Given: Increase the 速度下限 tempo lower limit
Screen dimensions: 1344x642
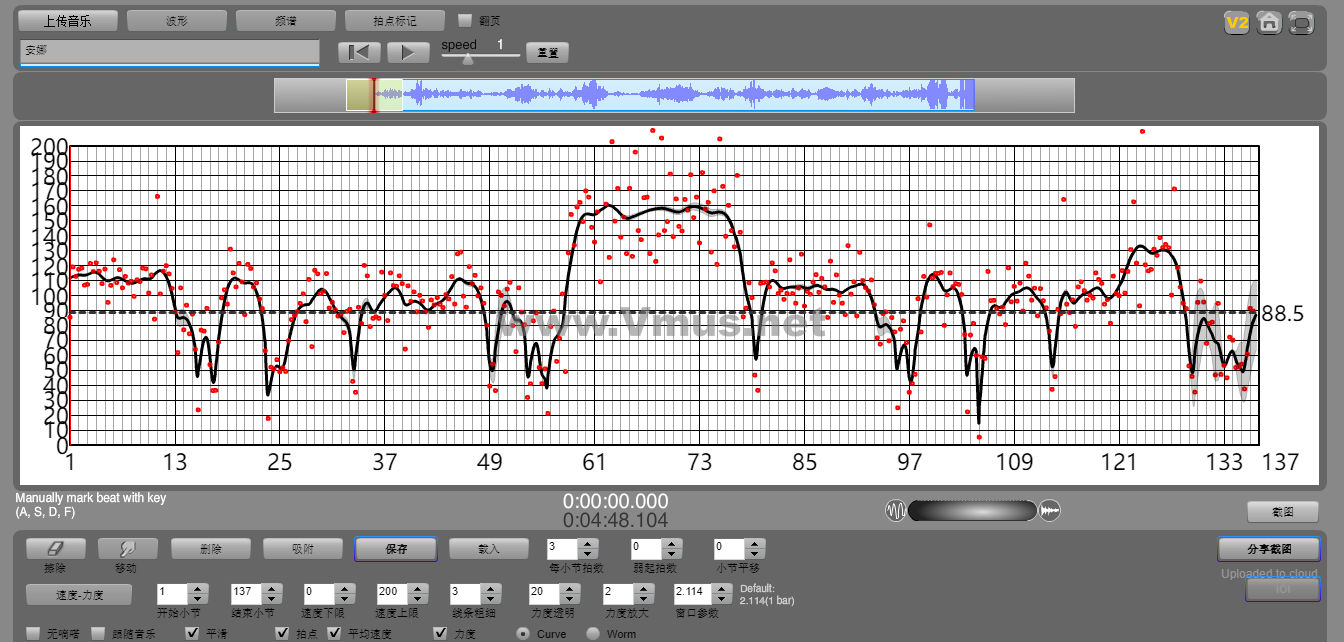Looking at the screenshot, I should pos(345,587).
